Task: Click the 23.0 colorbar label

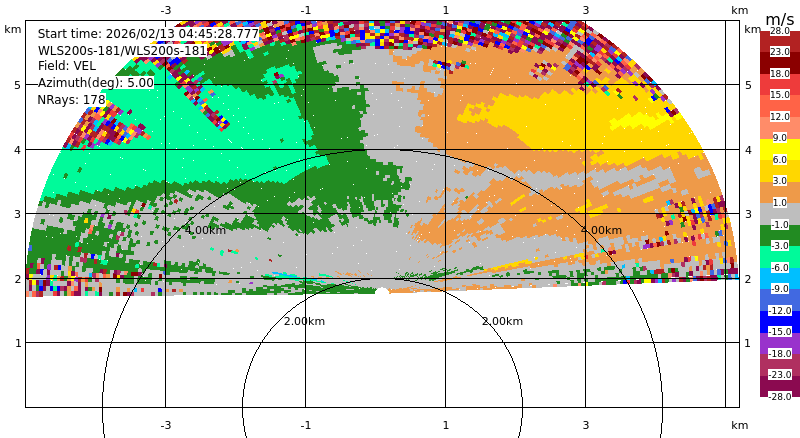Action: tap(780, 52)
